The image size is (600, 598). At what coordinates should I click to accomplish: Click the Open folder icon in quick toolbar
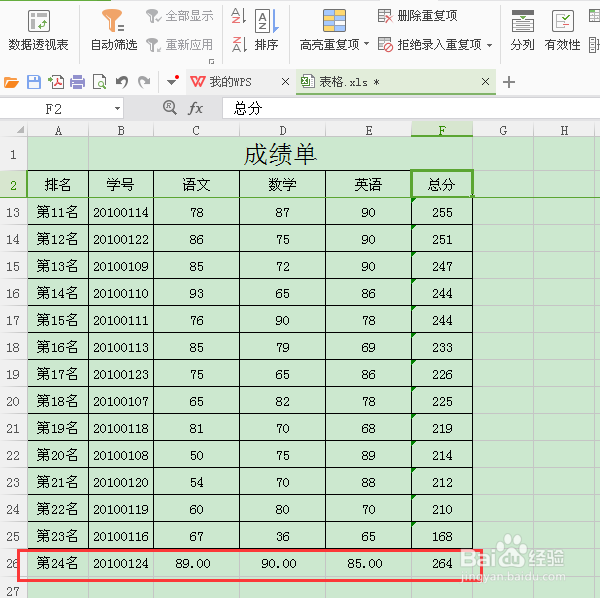coord(11,82)
